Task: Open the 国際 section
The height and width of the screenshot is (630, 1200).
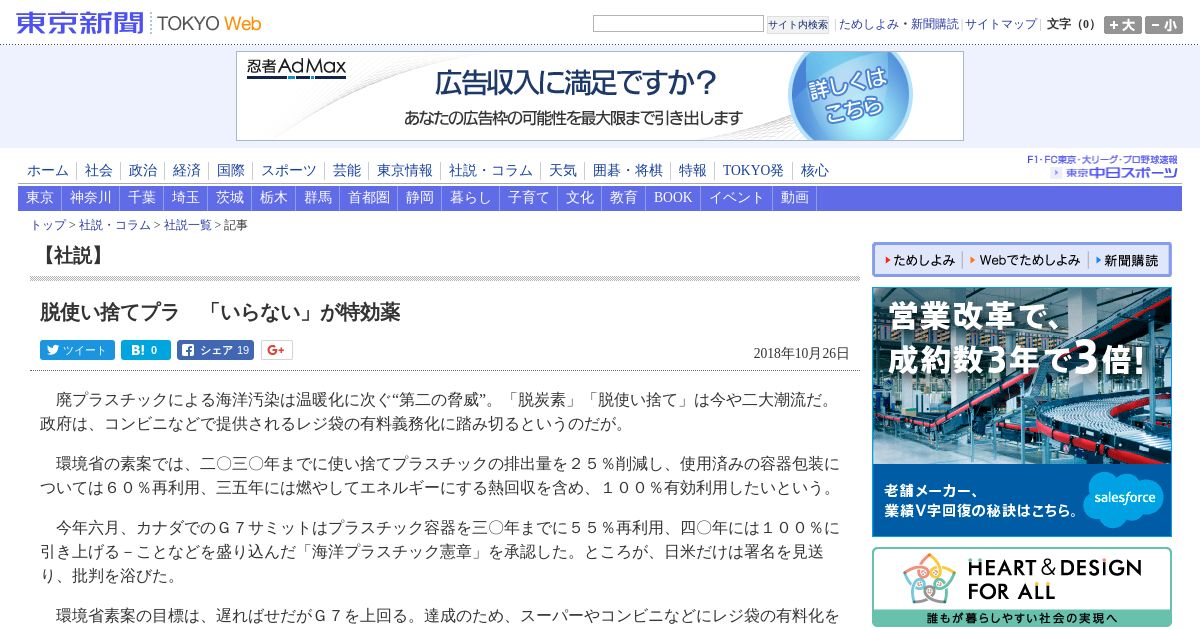Action: pyautogui.click(x=231, y=170)
